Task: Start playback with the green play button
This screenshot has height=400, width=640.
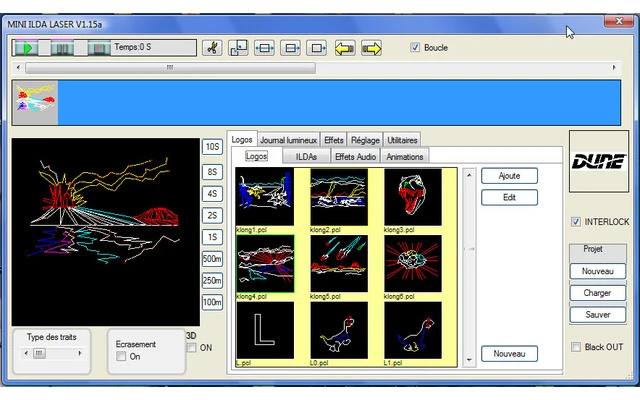Action: (26, 48)
